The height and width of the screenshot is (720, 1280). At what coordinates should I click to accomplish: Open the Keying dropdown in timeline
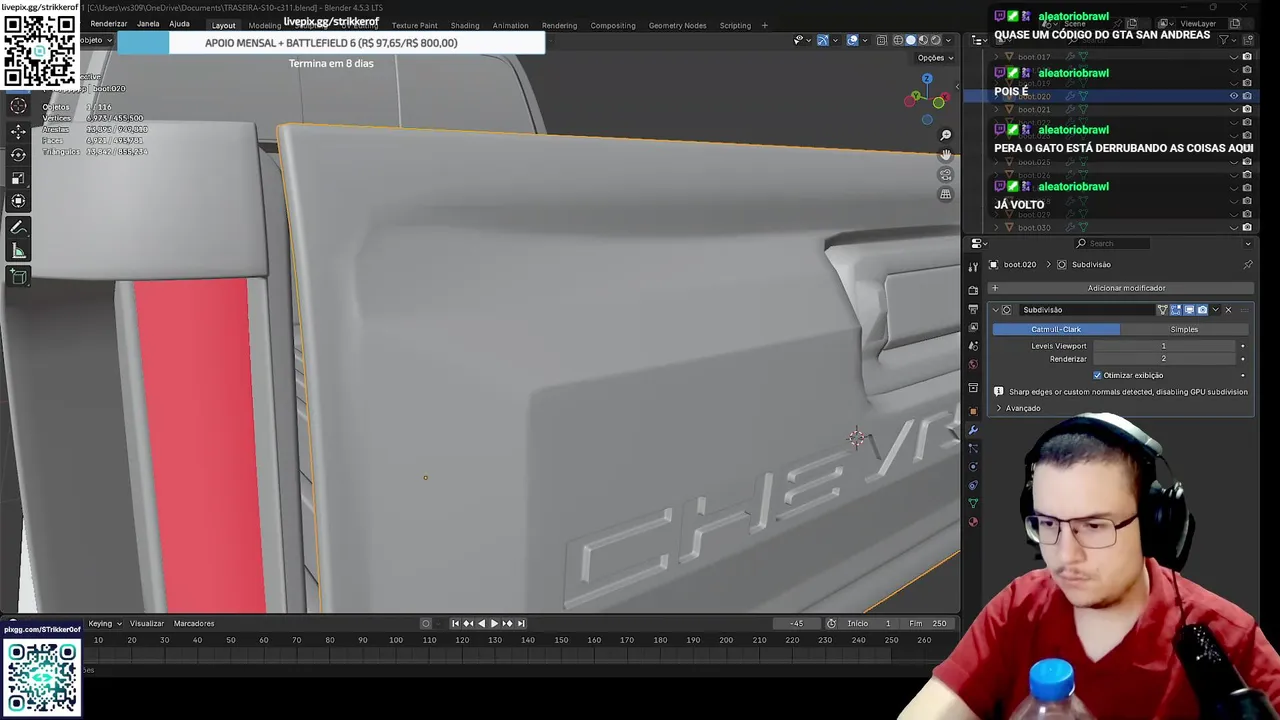click(x=104, y=623)
